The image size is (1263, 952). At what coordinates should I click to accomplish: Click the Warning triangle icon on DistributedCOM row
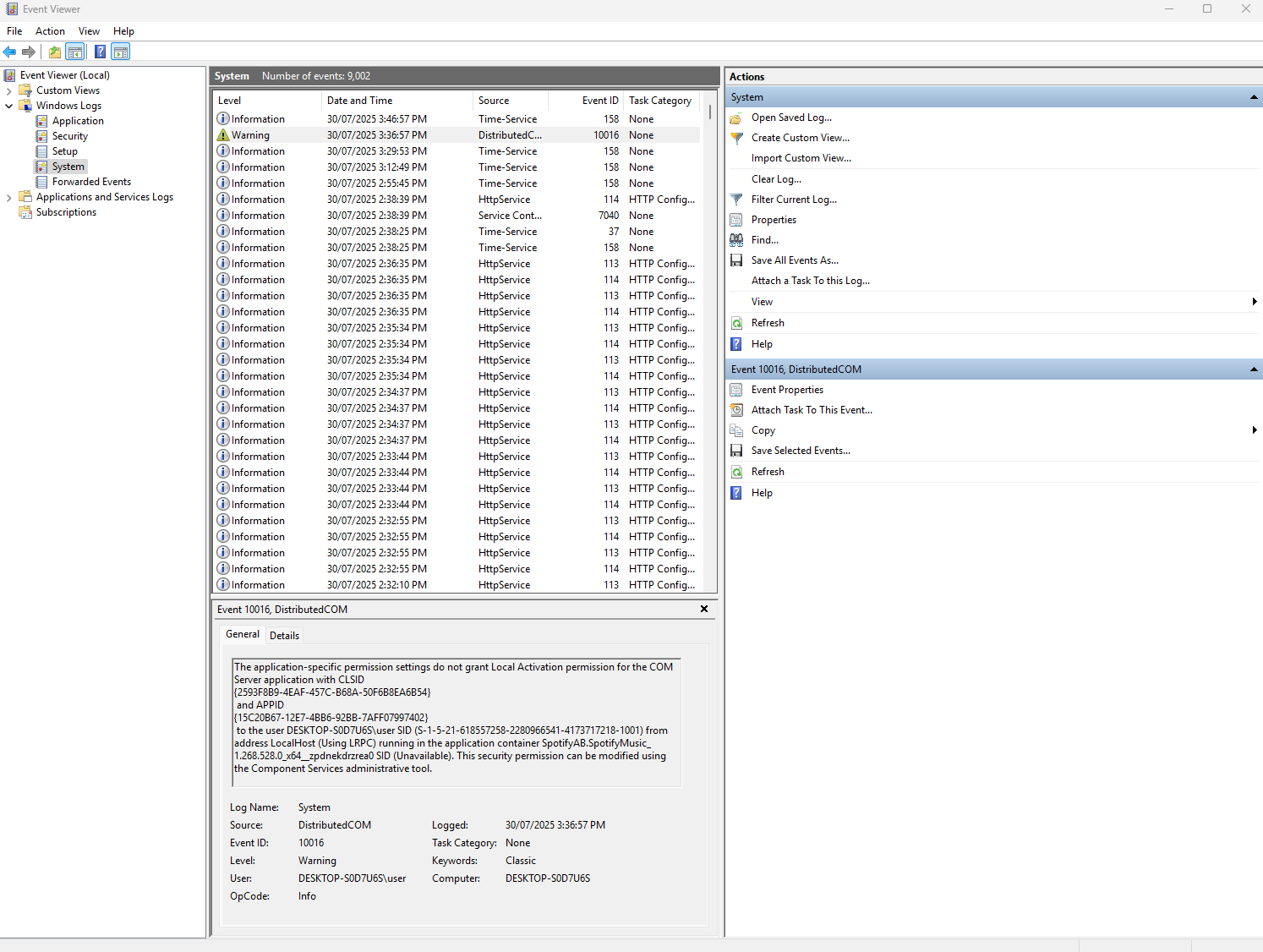[x=223, y=135]
